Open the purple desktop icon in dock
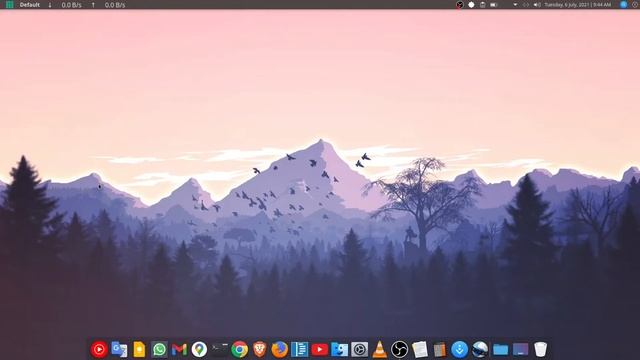The width and height of the screenshot is (640, 360). 520,349
